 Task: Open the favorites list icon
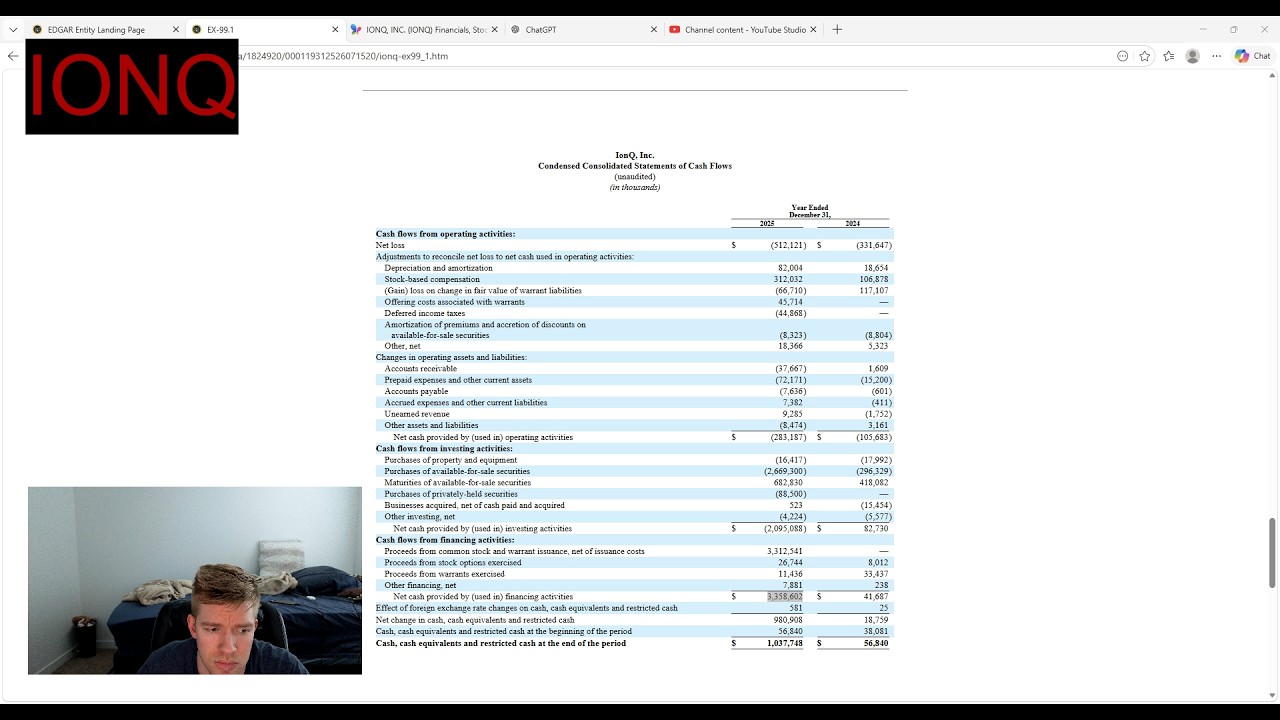click(x=1168, y=56)
